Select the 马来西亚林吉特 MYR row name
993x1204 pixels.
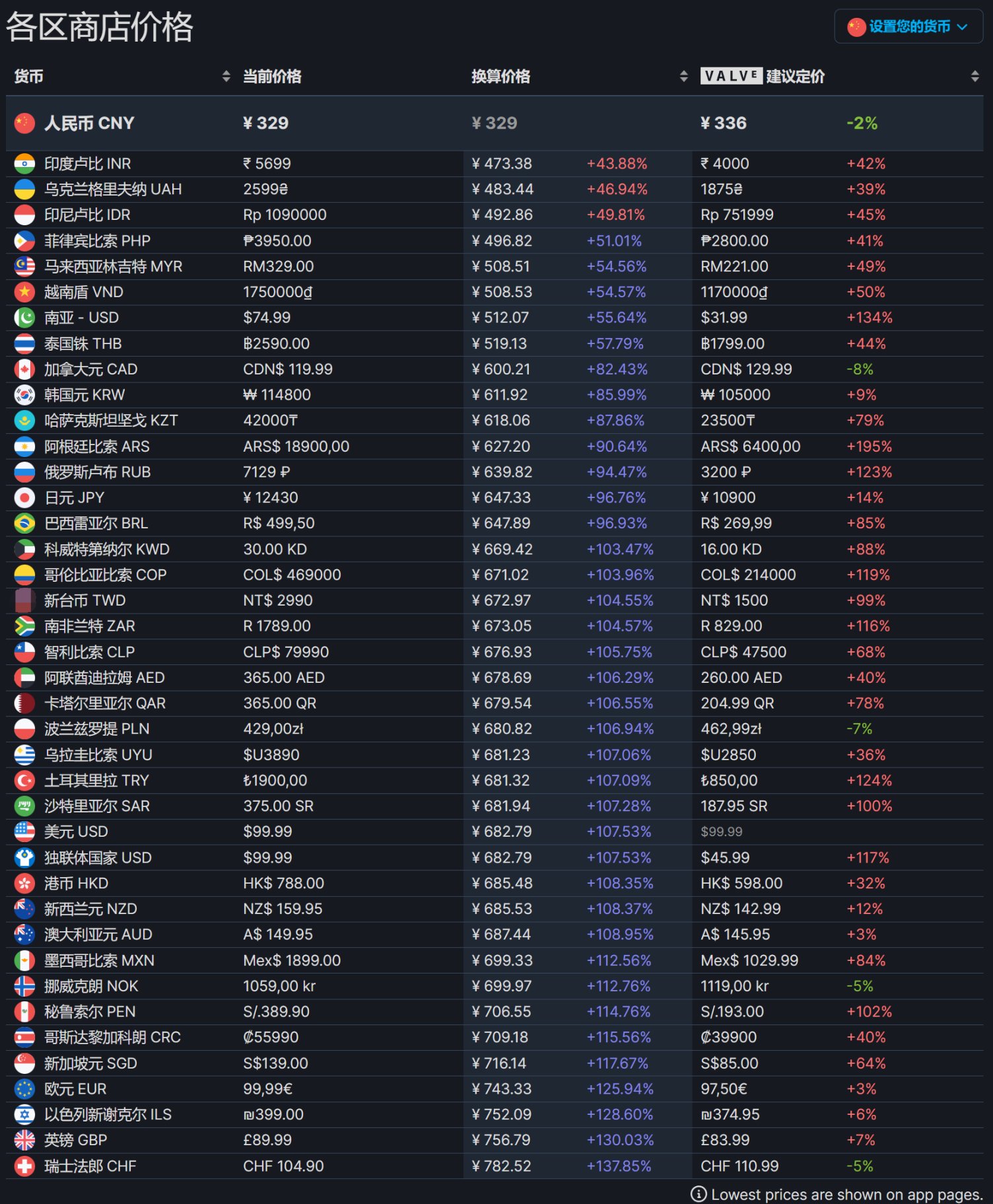point(113,267)
